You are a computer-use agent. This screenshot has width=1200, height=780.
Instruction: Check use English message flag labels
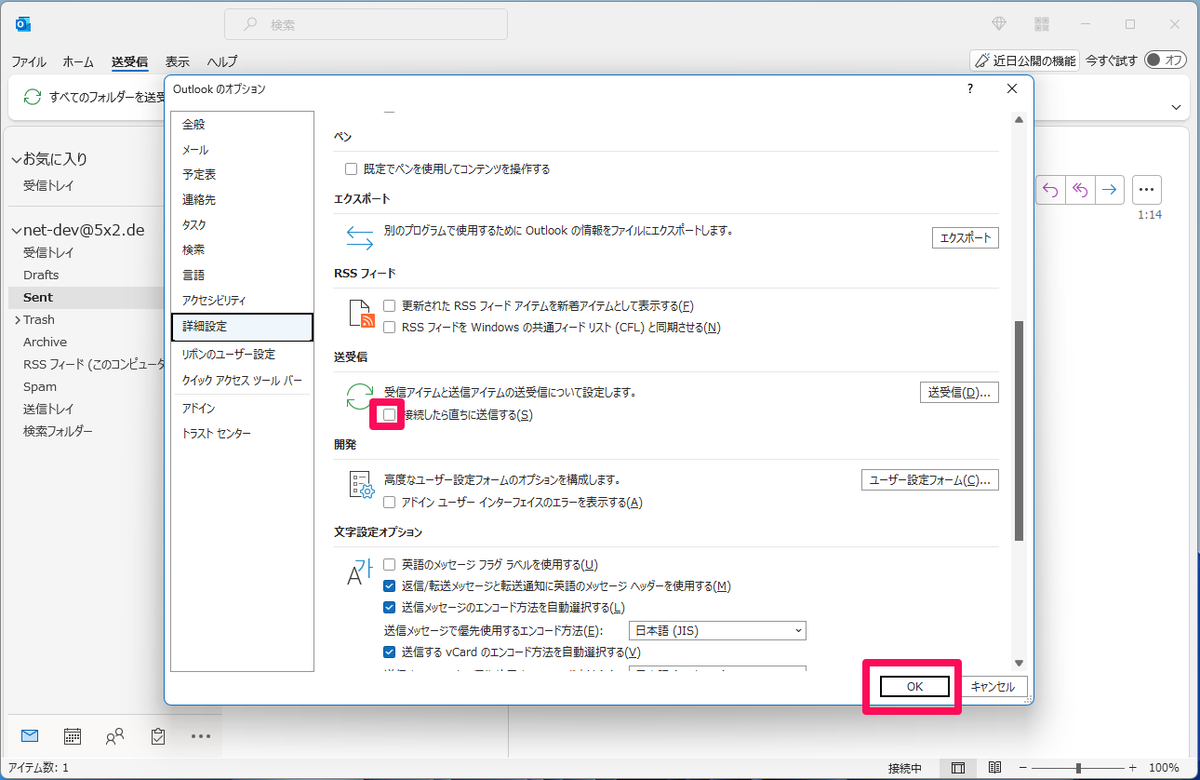point(390,565)
